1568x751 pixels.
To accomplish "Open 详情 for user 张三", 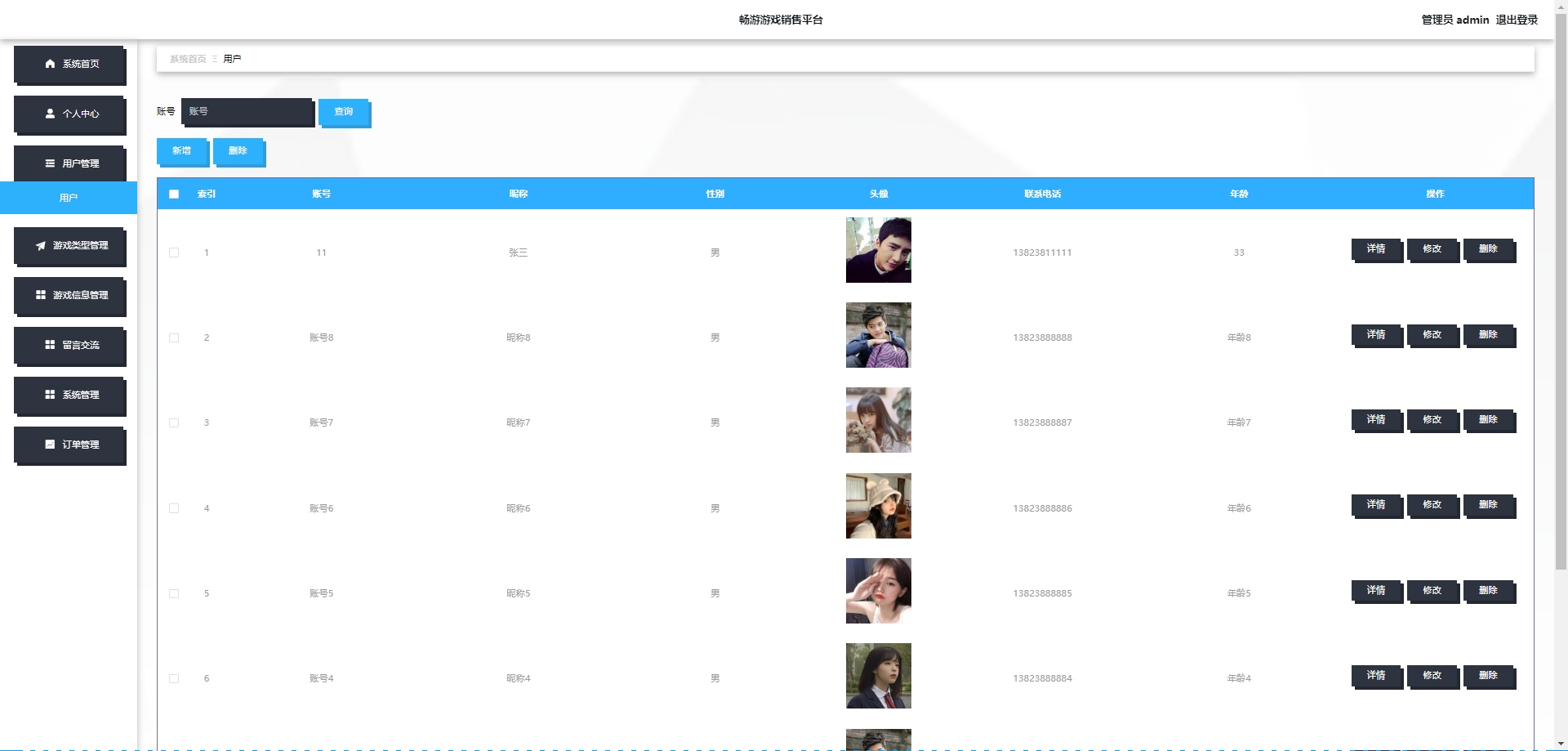I will coord(1377,250).
